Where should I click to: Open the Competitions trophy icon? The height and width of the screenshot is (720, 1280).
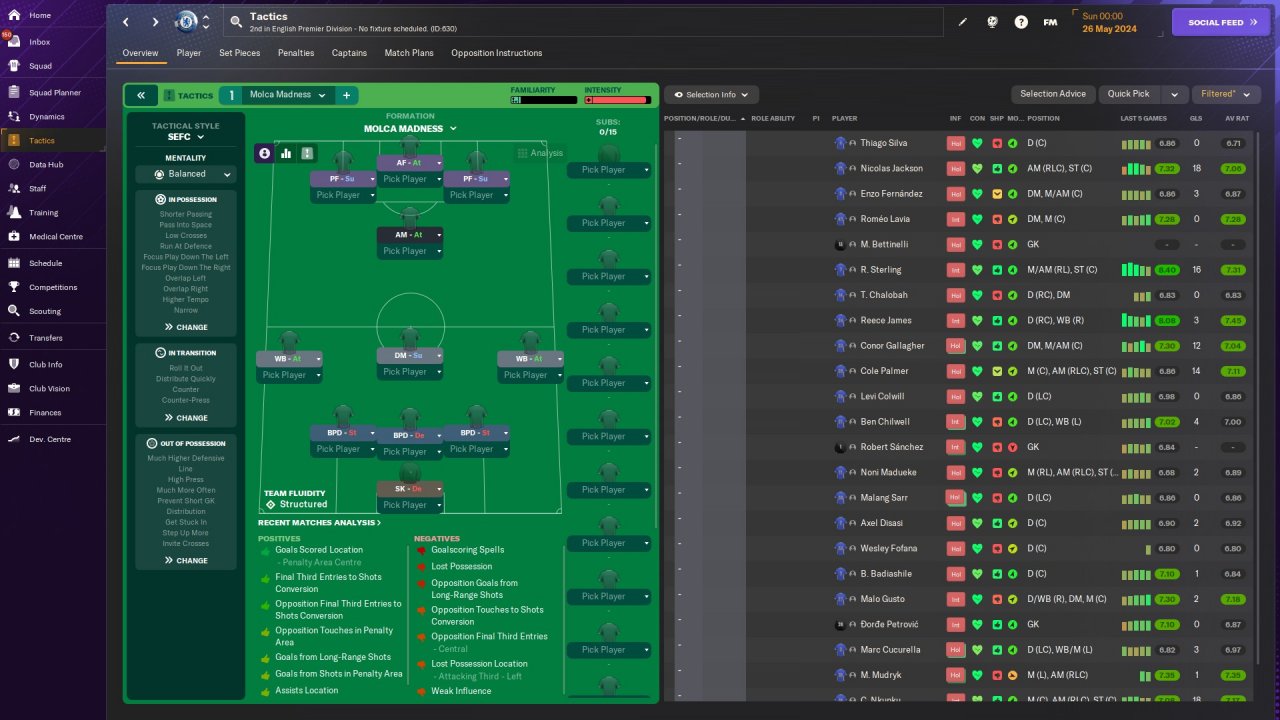[x=14, y=287]
